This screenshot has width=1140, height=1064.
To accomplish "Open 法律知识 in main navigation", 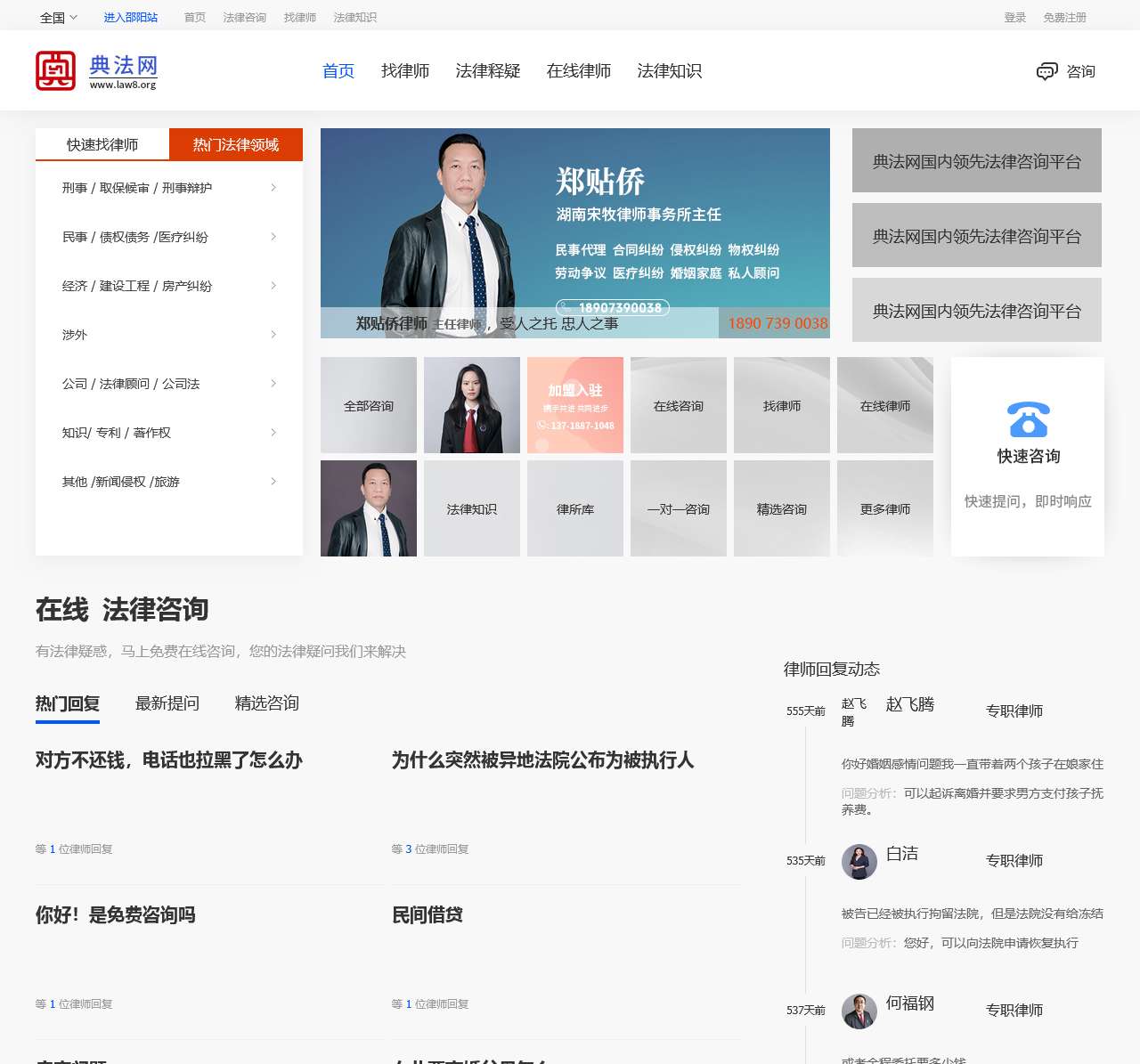I will click(x=670, y=71).
